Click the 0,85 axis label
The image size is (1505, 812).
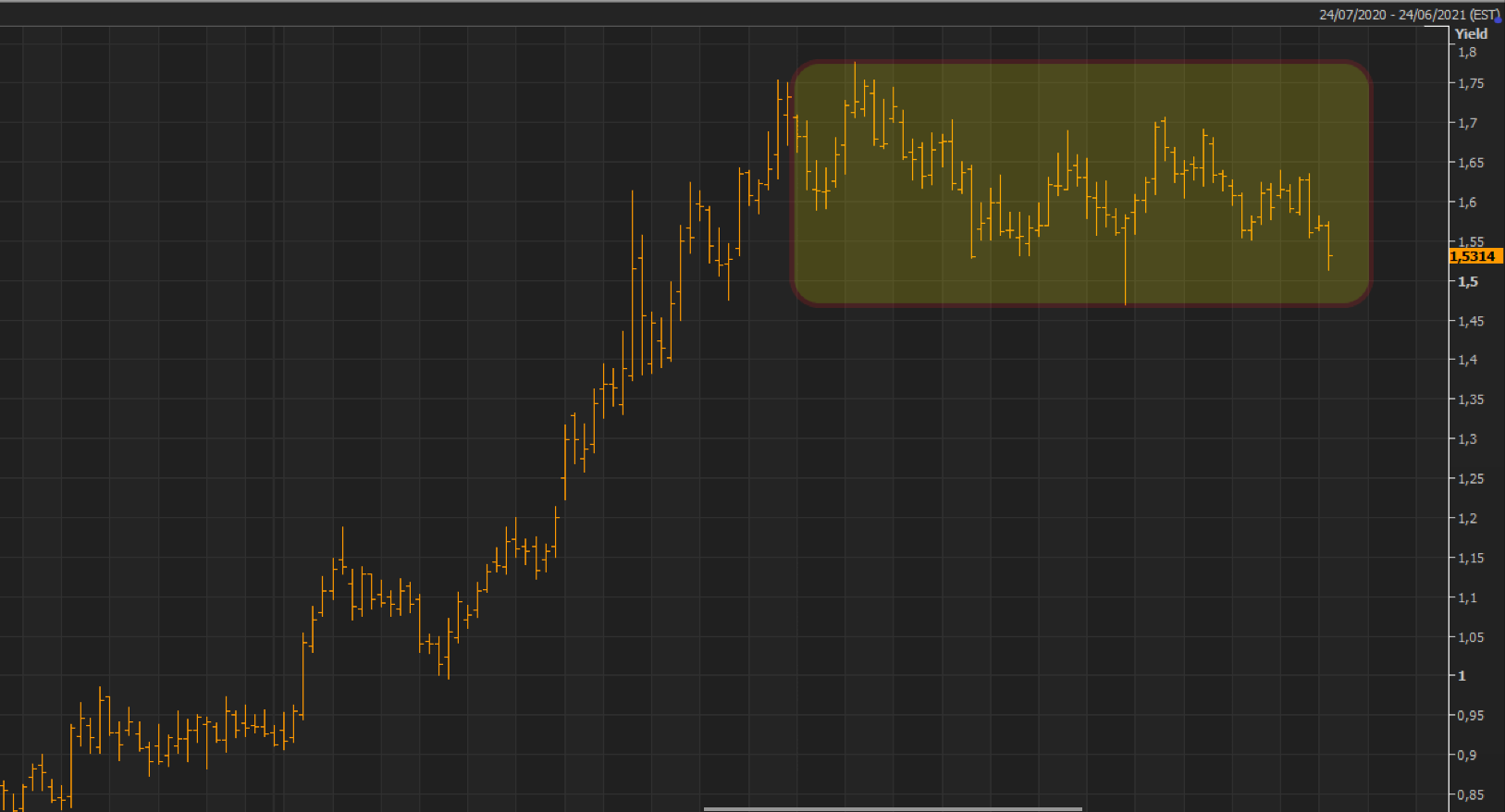pyautogui.click(x=1471, y=795)
